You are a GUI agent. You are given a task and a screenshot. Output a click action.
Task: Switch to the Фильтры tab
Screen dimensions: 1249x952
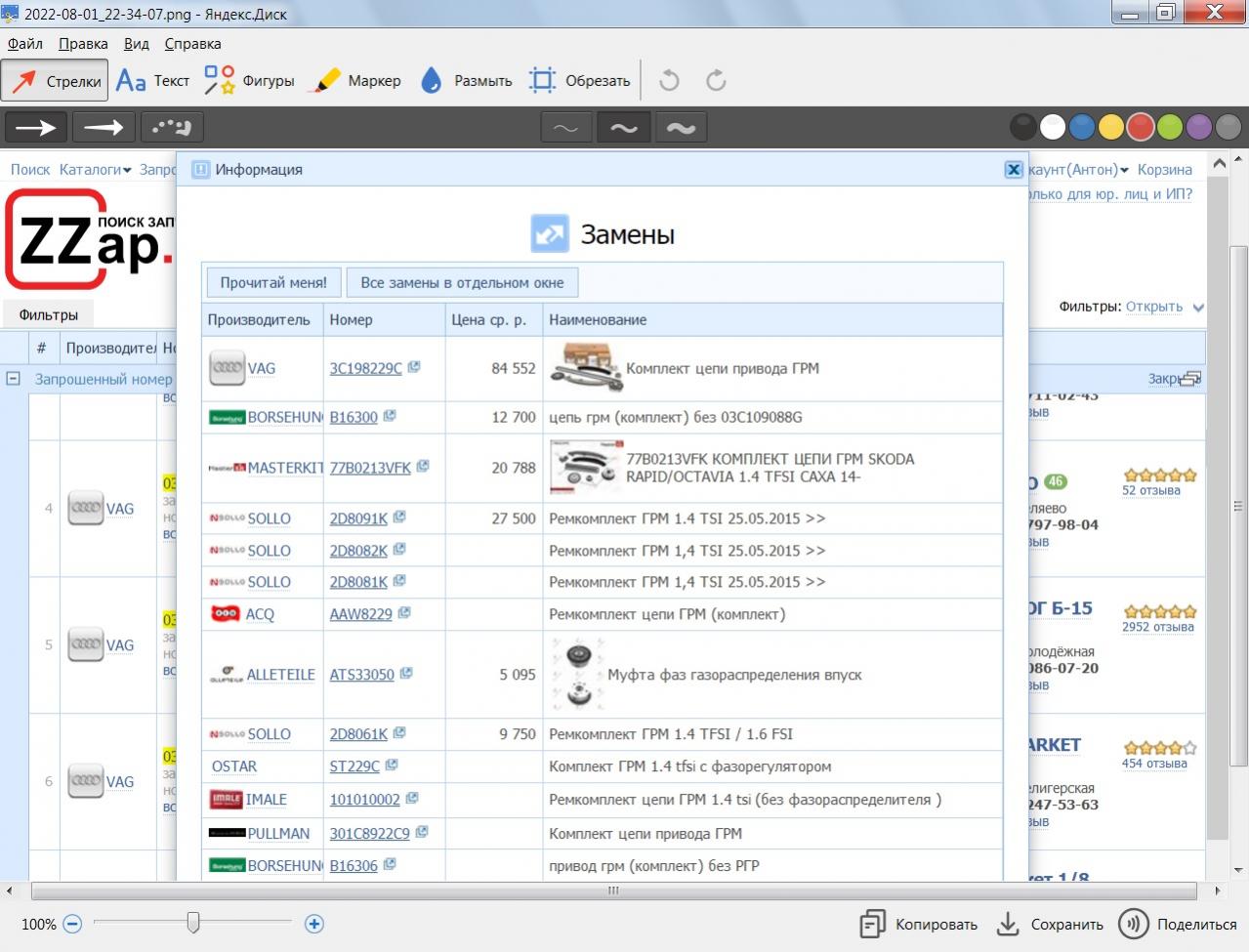49,314
